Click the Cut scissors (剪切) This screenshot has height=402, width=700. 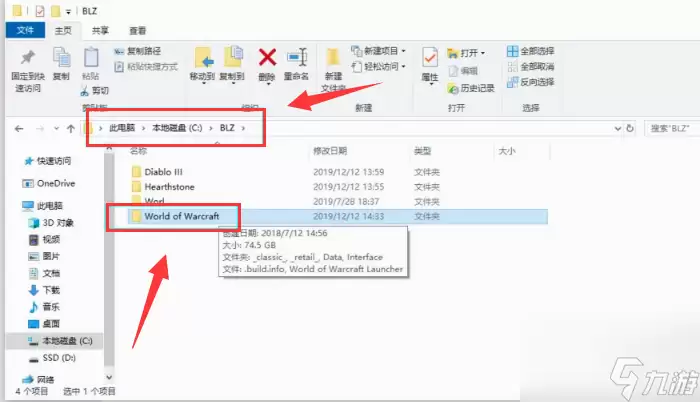[x=95, y=91]
